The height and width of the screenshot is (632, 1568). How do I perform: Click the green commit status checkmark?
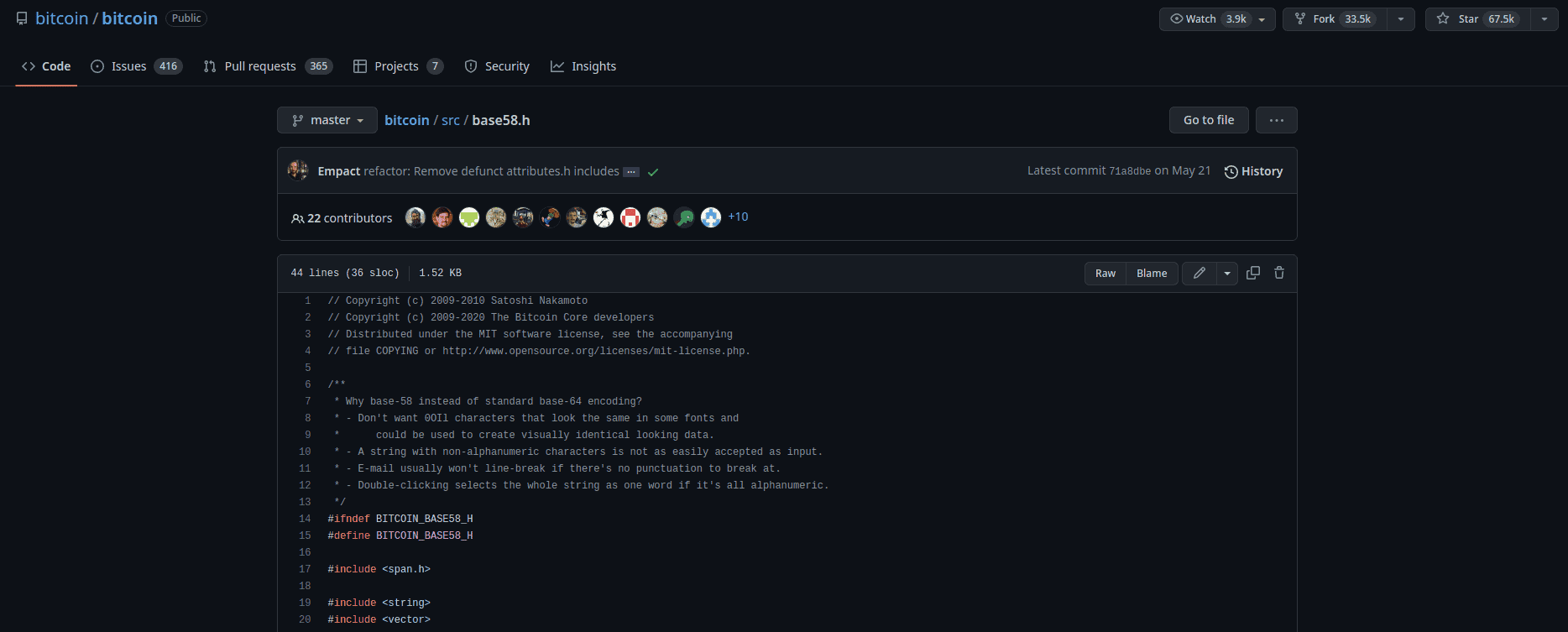click(x=653, y=172)
